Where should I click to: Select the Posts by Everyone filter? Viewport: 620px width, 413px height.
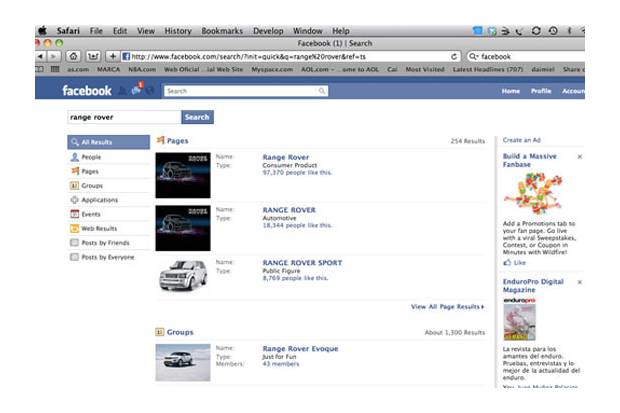109,257
